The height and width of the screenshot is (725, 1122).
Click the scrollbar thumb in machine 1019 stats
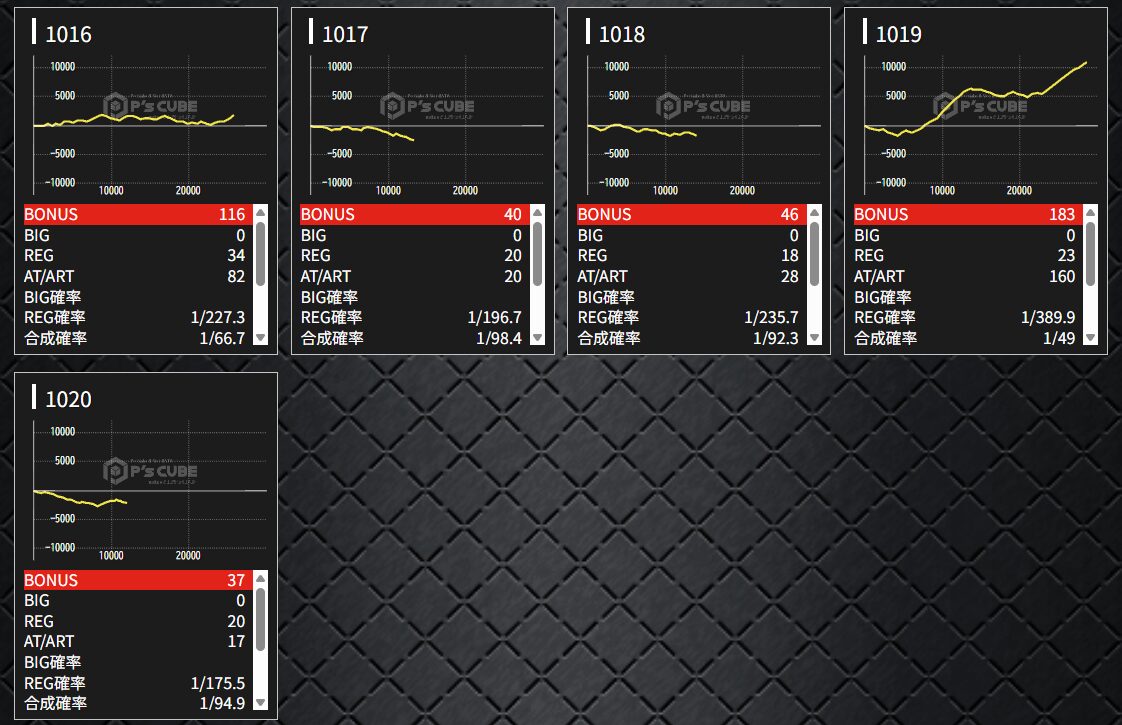(1091, 254)
